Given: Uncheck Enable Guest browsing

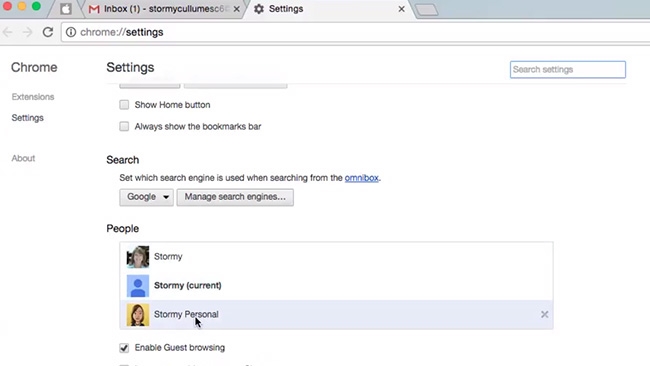Looking at the screenshot, I should [x=124, y=347].
